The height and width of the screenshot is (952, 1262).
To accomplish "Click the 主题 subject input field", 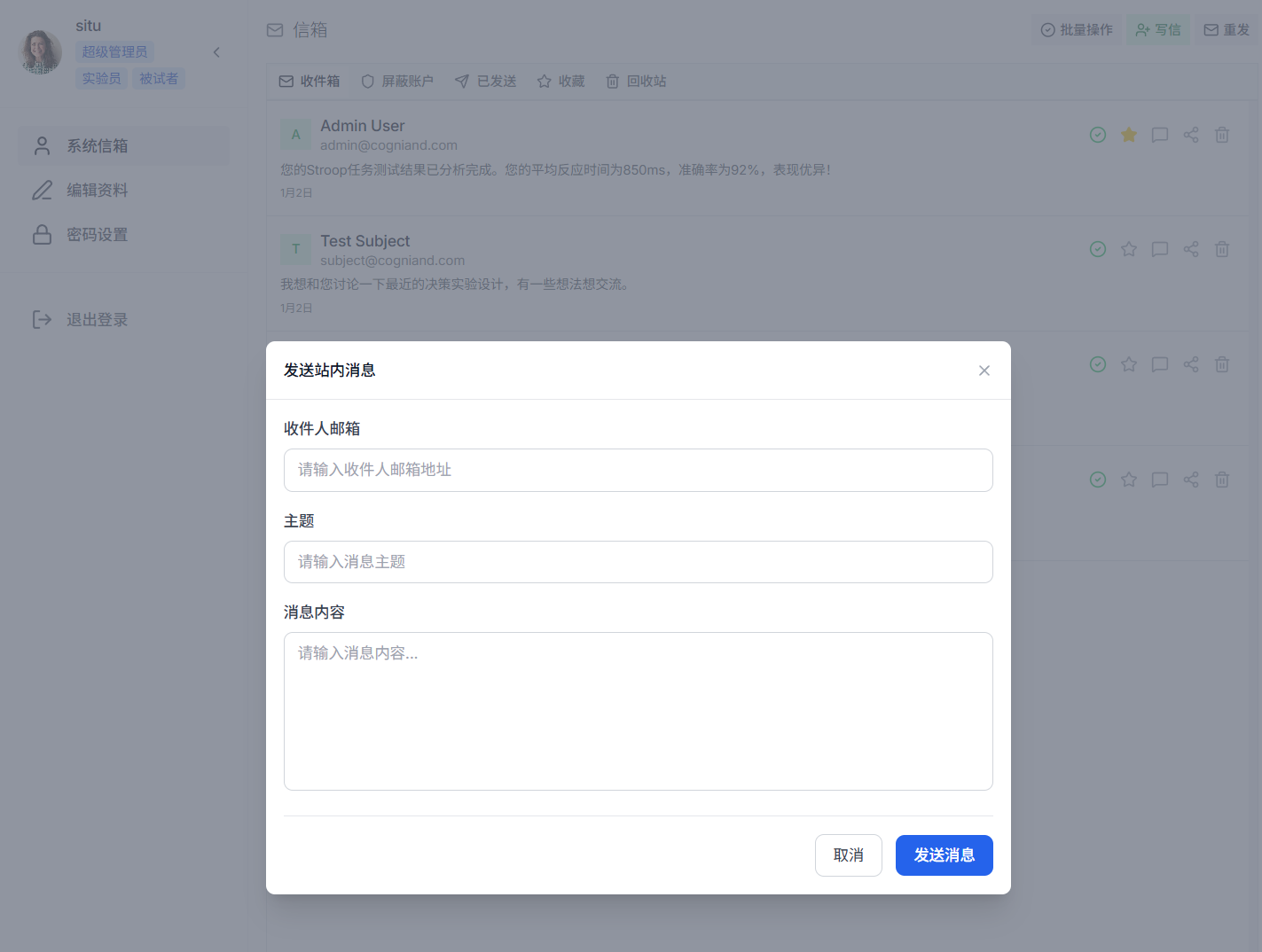I will click(638, 562).
